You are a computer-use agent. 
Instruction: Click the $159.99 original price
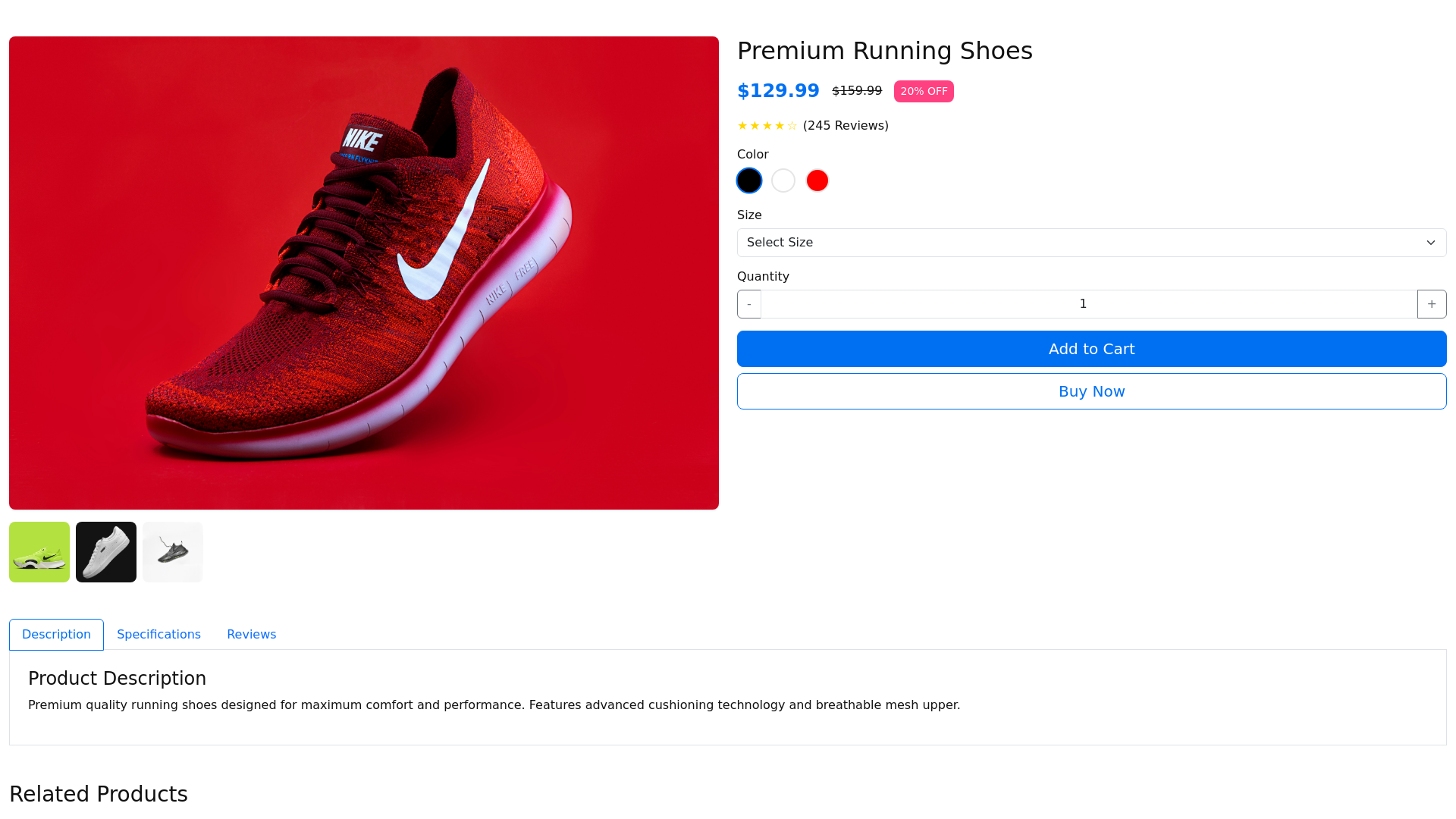click(x=857, y=91)
